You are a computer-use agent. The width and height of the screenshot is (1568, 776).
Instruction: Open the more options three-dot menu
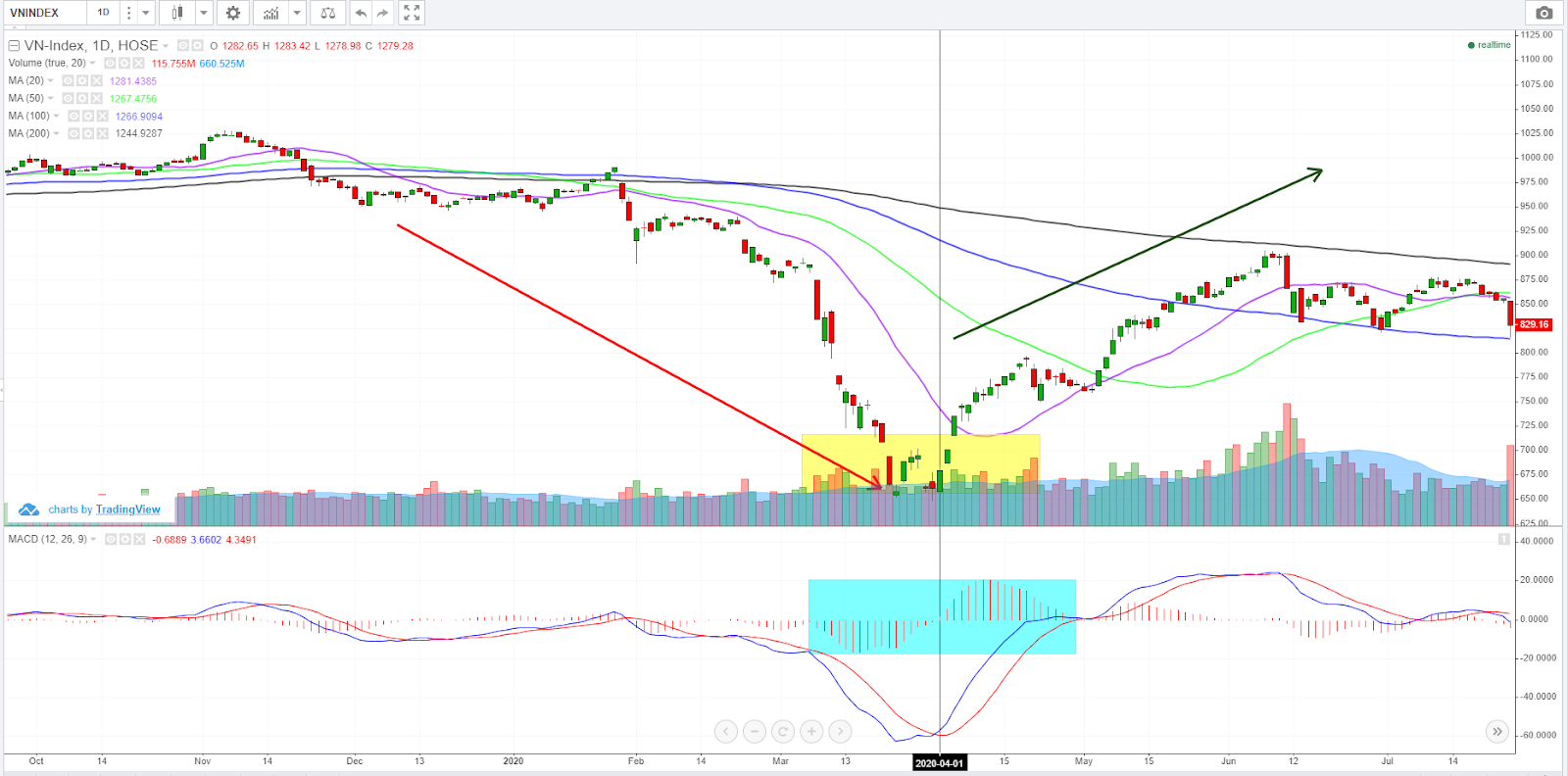(128, 13)
